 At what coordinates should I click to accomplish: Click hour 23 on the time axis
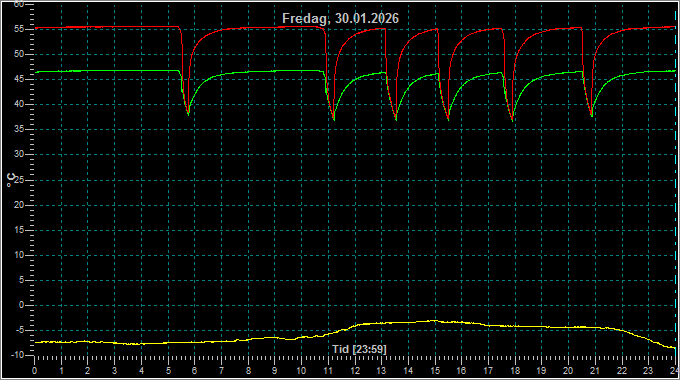[648, 370]
